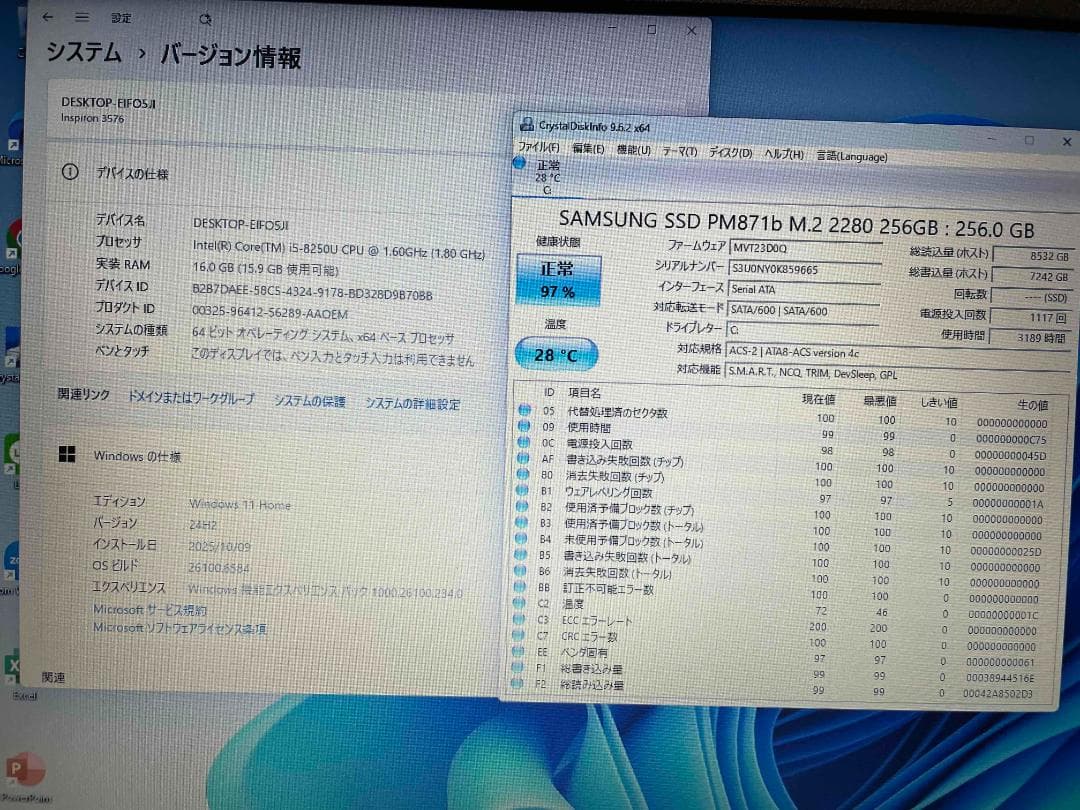Select the drive C status orb at top
Image resolution: width=1080 pixels, height=810 pixels.
click(x=520, y=163)
